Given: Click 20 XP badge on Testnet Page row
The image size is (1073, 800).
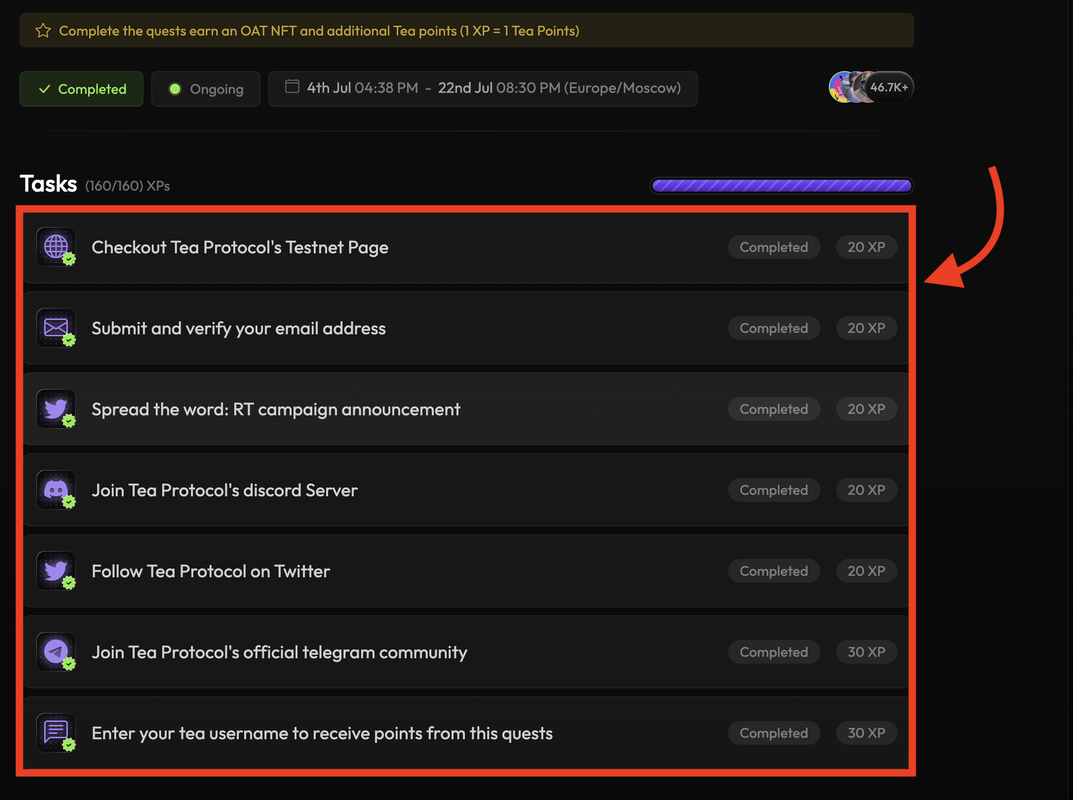Looking at the screenshot, I should tap(866, 247).
